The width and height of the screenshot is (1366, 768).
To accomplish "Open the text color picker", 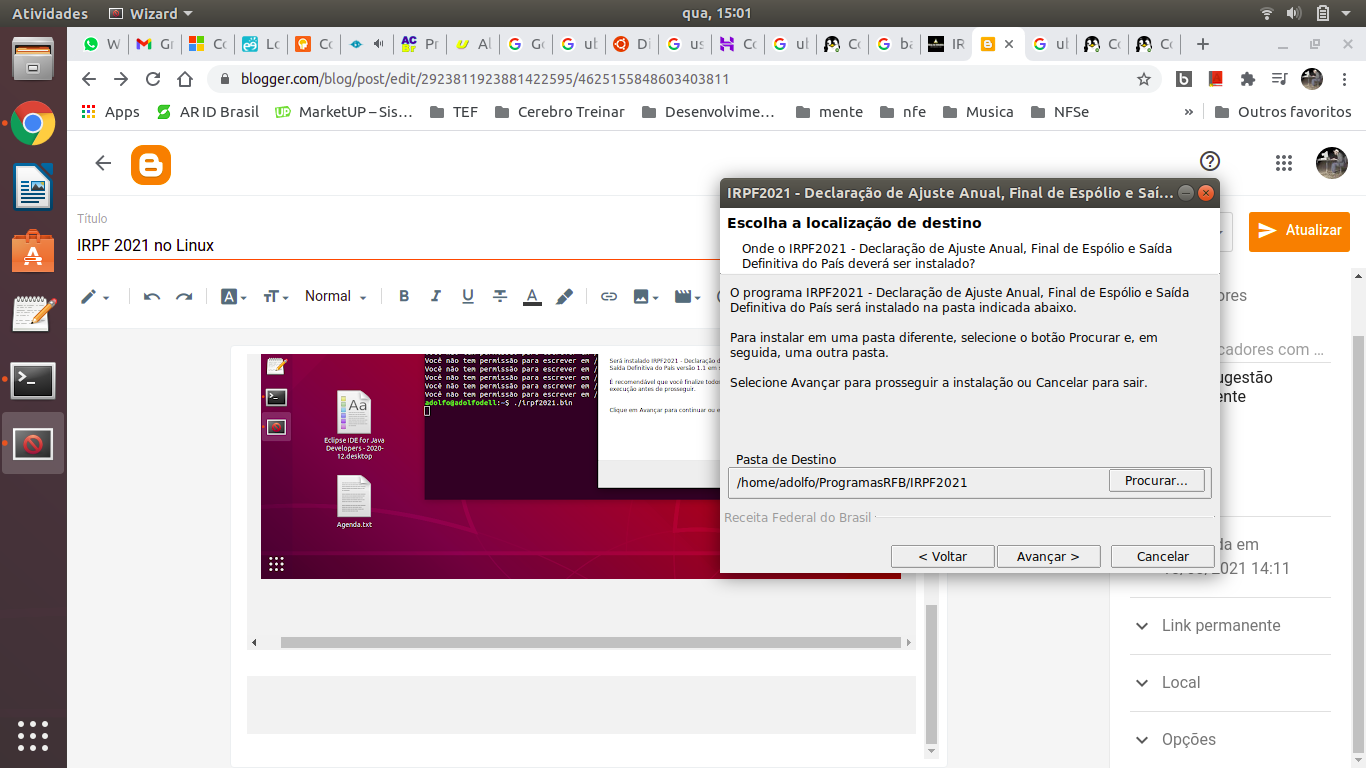I will click(x=532, y=296).
